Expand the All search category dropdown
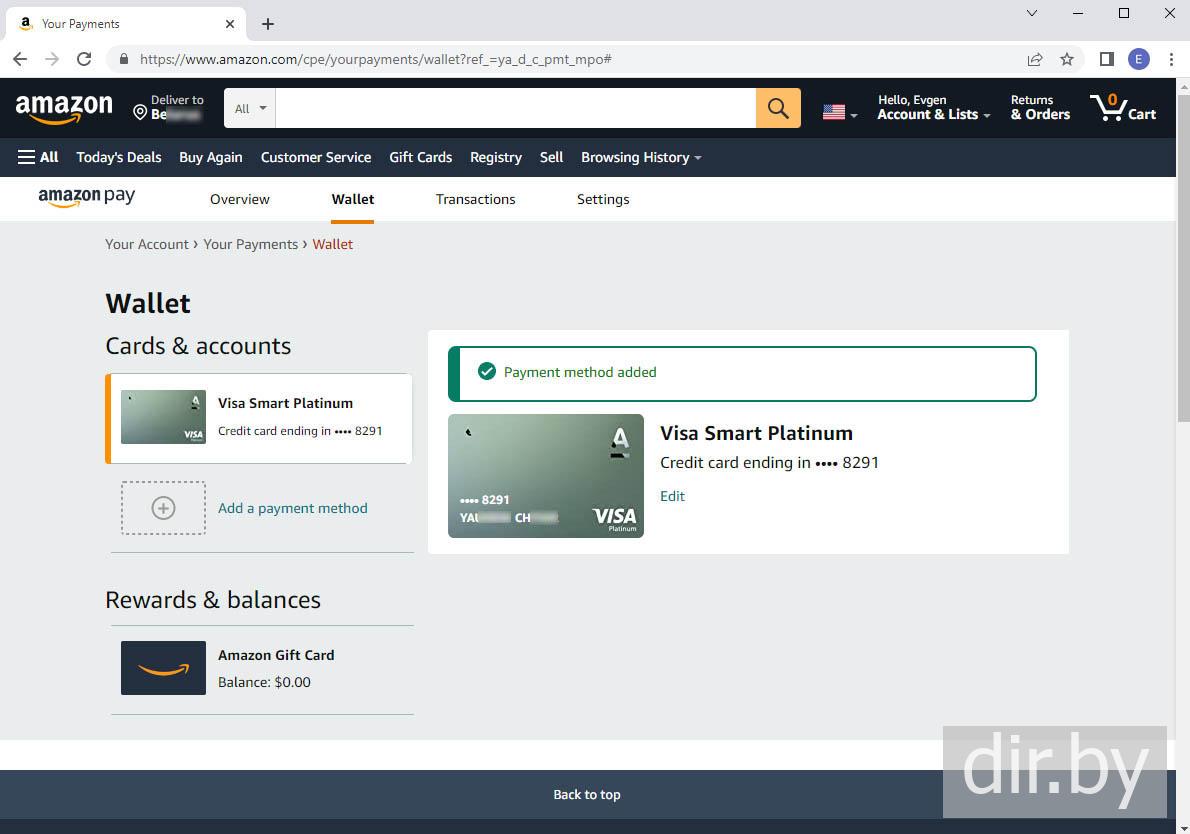This screenshot has width=1190, height=834. pyautogui.click(x=250, y=108)
